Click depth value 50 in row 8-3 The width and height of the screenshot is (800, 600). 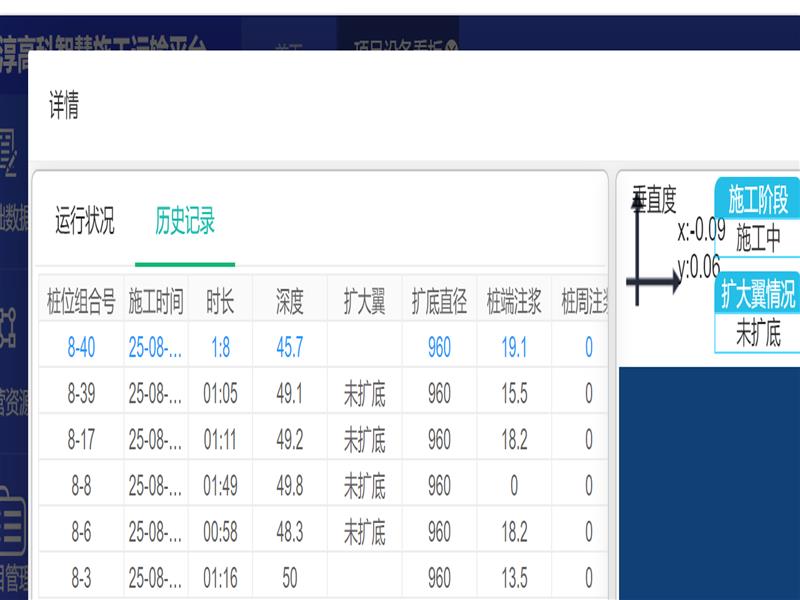click(x=289, y=578)
